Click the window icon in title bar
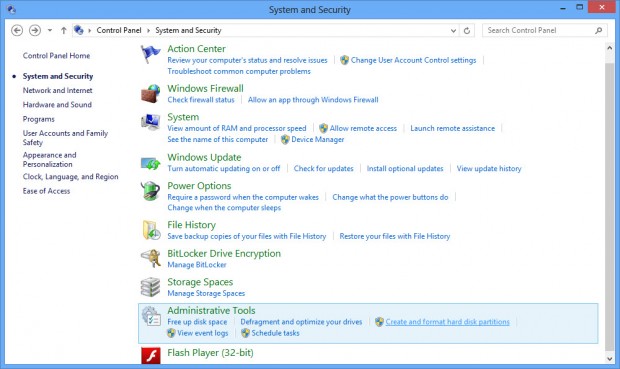The width and height of the screenshot is (620, 369). point(11,9)
